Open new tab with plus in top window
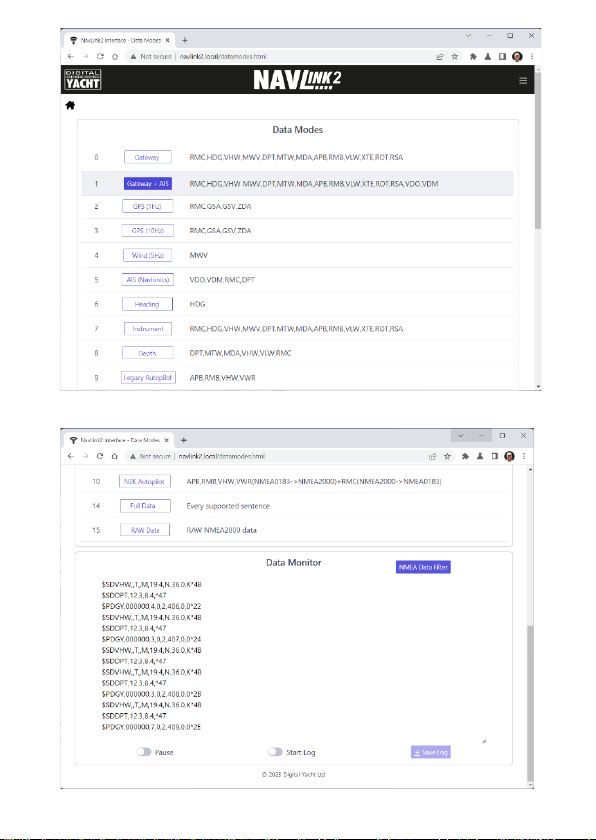This screenshot has width=596, height=840. (x=185, y=40)
